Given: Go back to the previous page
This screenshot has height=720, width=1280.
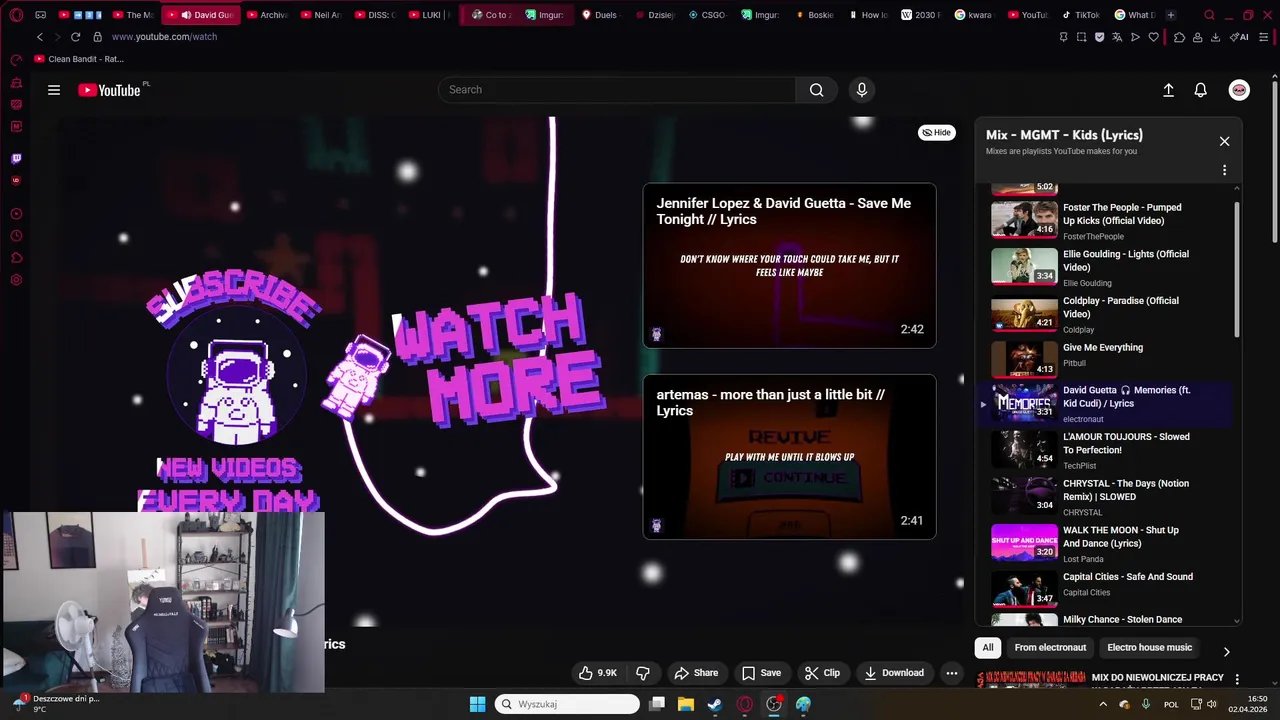Looking at the screenshot, I should pos(40,37).
